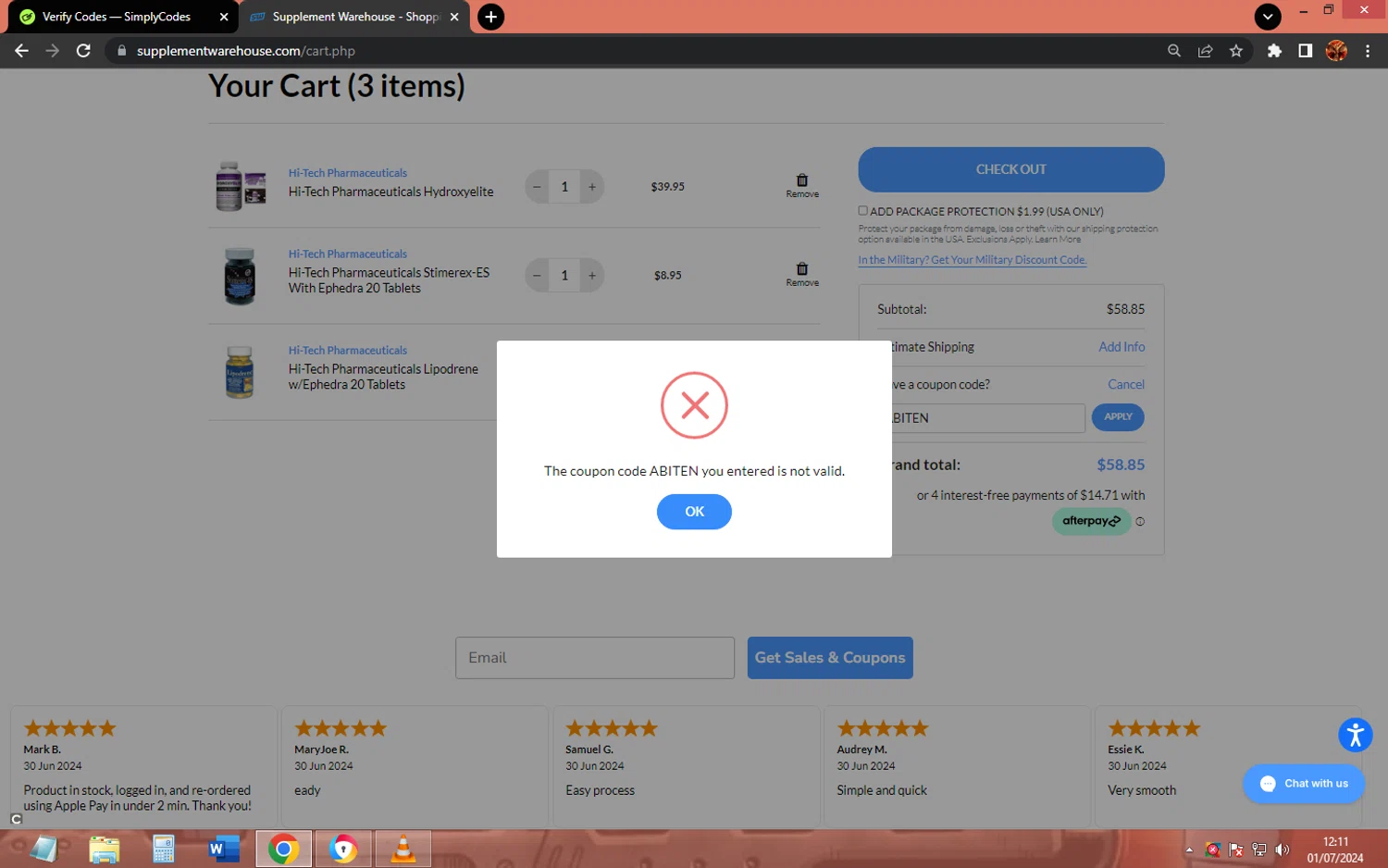1388x868 pixels.
Task: Open File Explorer from the taskbar
Action: (x=105, y=849)
